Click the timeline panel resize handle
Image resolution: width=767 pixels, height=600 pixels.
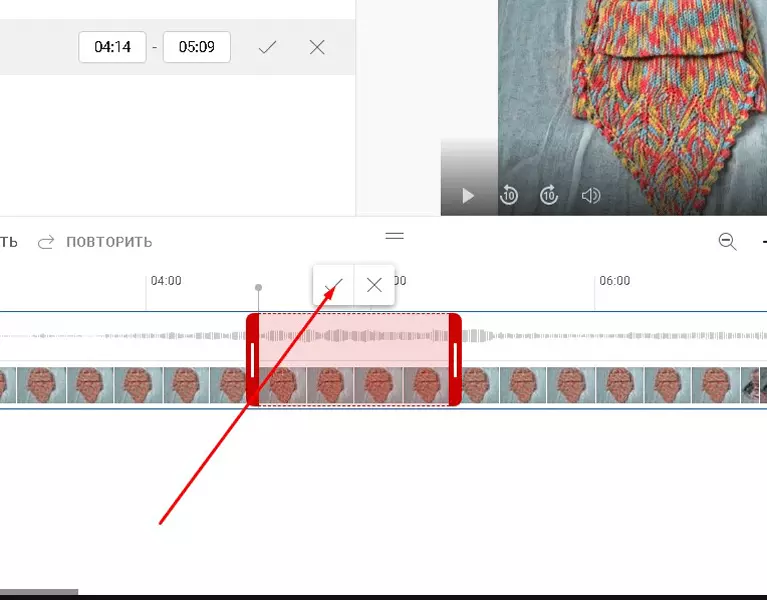(394, 236)
